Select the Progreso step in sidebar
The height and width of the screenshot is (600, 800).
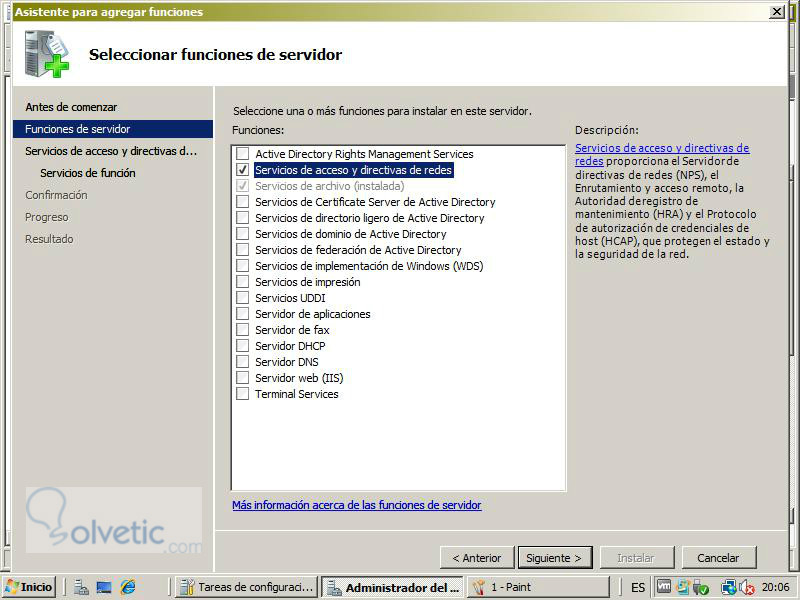pyautogui.click(x=46, y=217)
